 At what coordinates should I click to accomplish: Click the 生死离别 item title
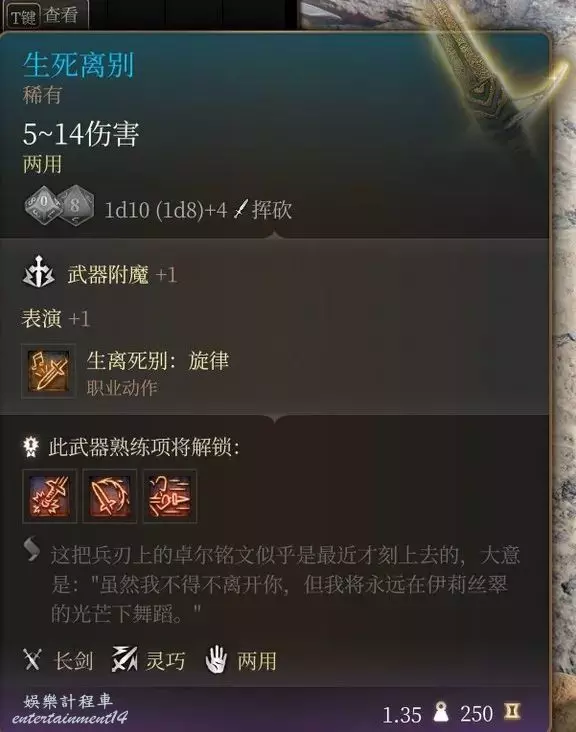pyautogui.click(x=78, y=64)
